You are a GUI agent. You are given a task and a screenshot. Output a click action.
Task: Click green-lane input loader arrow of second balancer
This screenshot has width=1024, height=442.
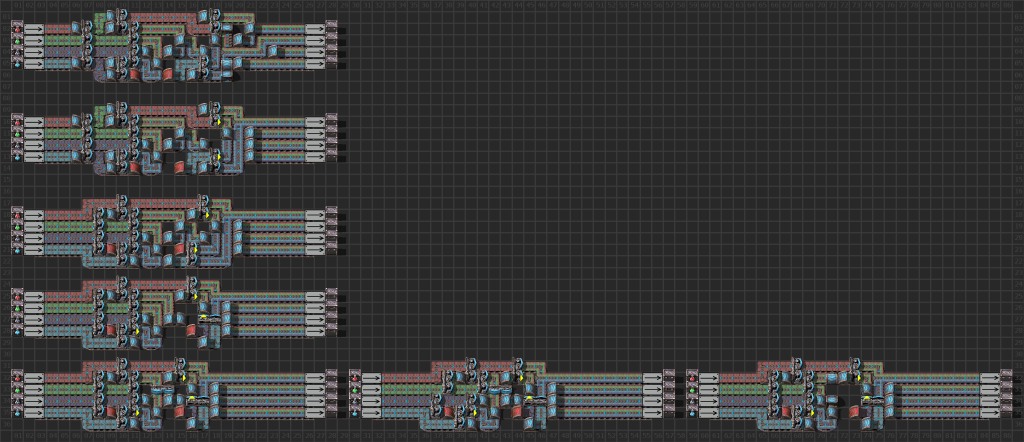coord(34,134)
